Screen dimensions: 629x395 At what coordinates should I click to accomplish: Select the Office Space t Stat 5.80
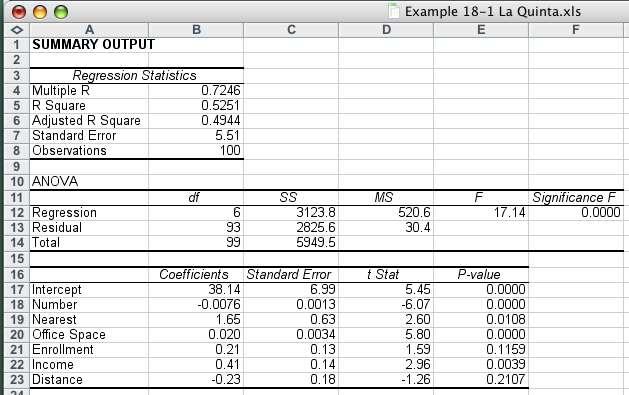386,335
